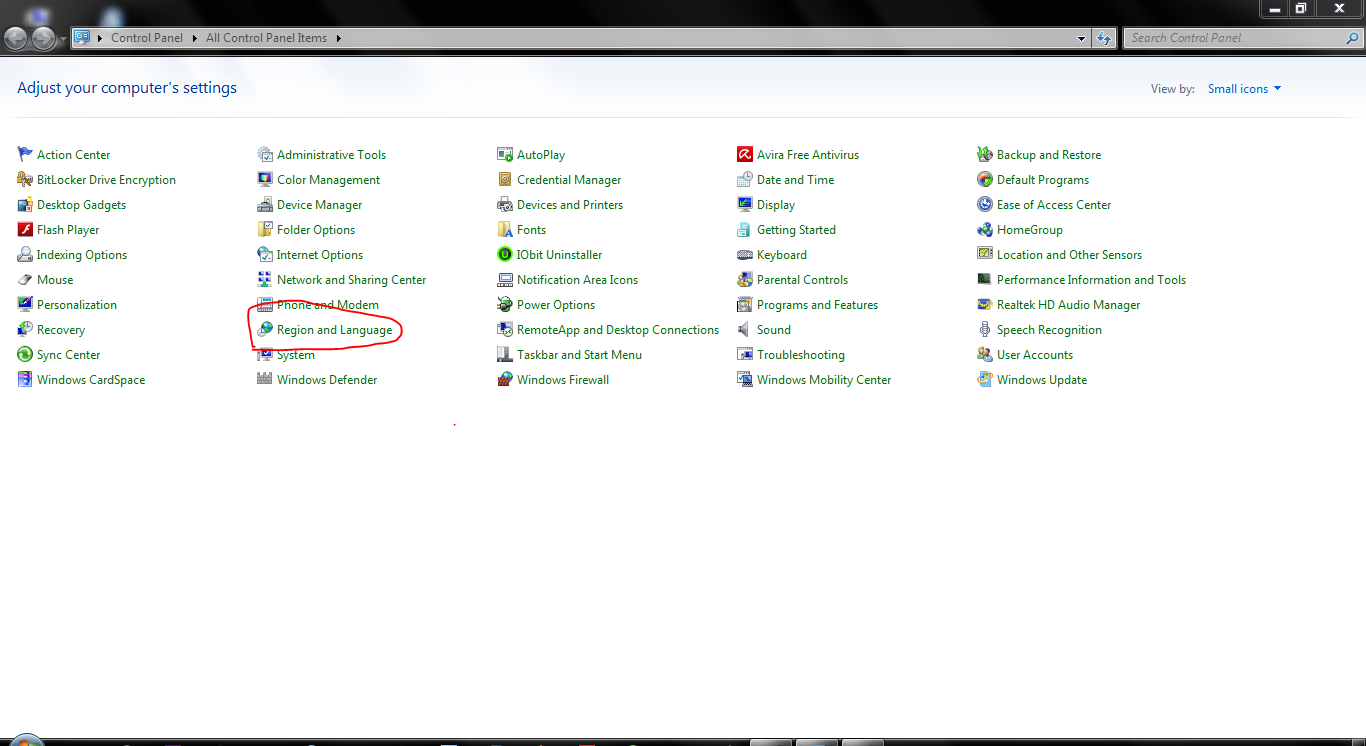Open the System link

[296, 354]
